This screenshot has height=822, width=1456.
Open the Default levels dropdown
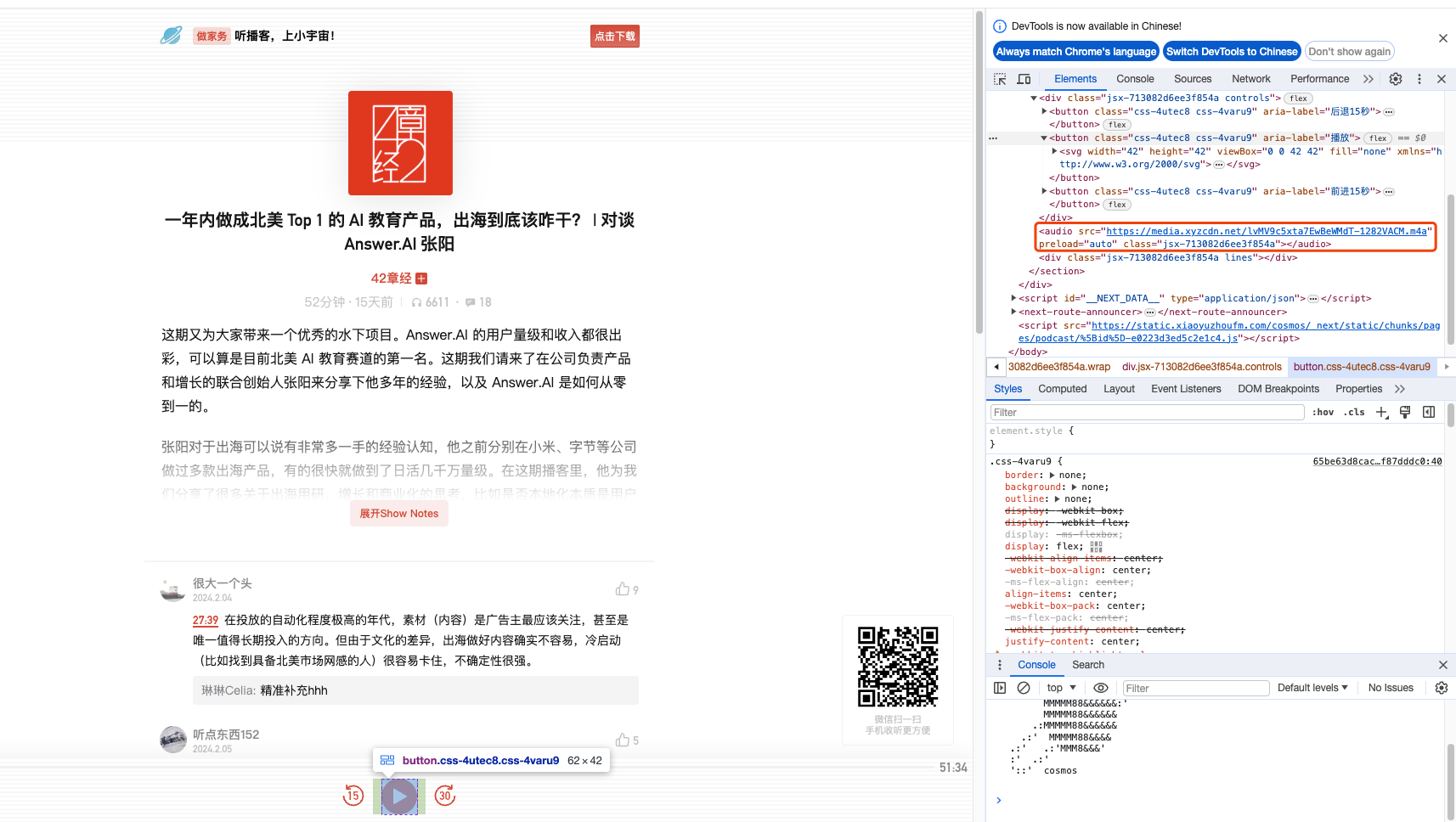point(1312,688)
